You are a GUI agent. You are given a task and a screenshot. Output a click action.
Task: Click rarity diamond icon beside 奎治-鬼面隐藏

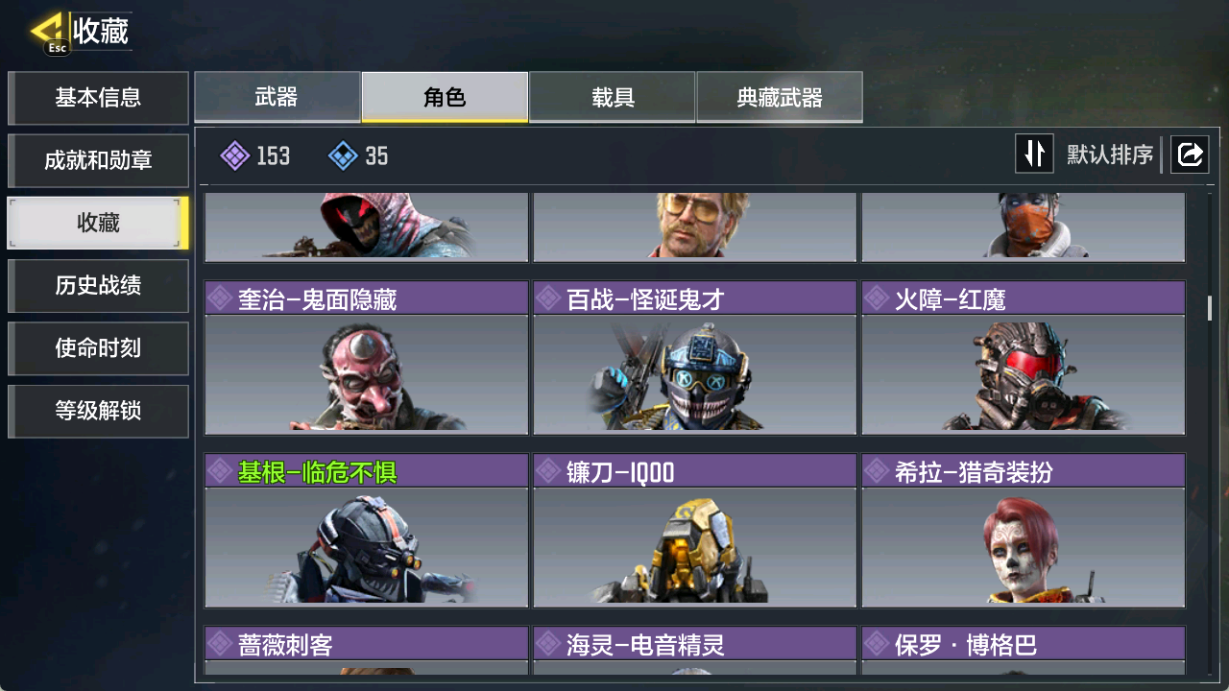pos(219,298)
